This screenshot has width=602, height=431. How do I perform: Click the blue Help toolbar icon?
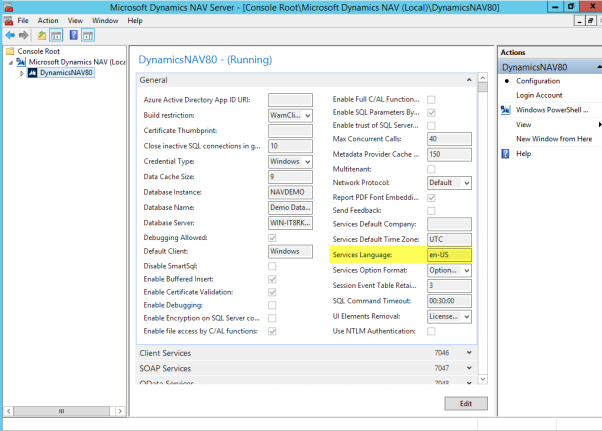point(73,35)
